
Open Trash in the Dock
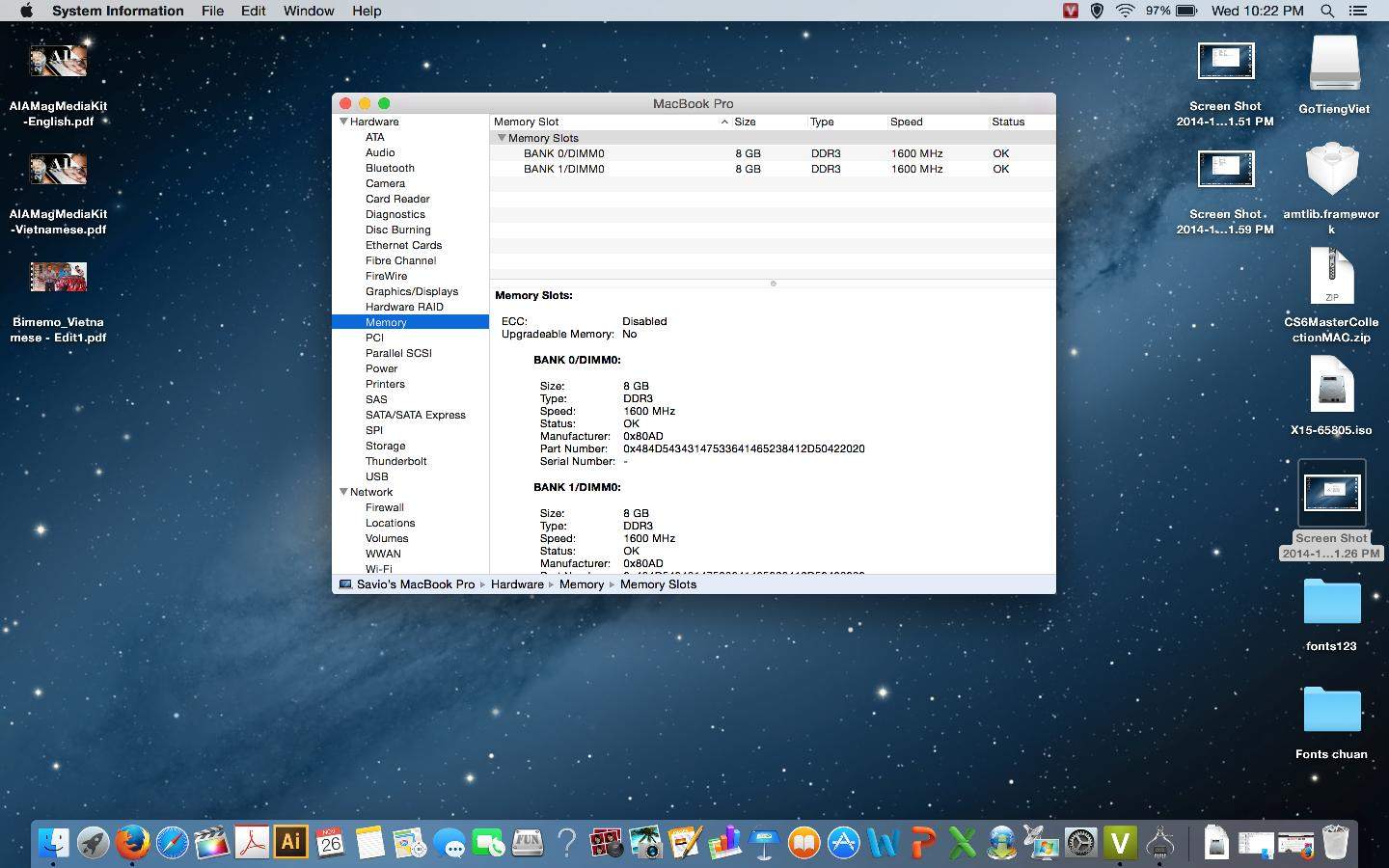point(1335,843)
